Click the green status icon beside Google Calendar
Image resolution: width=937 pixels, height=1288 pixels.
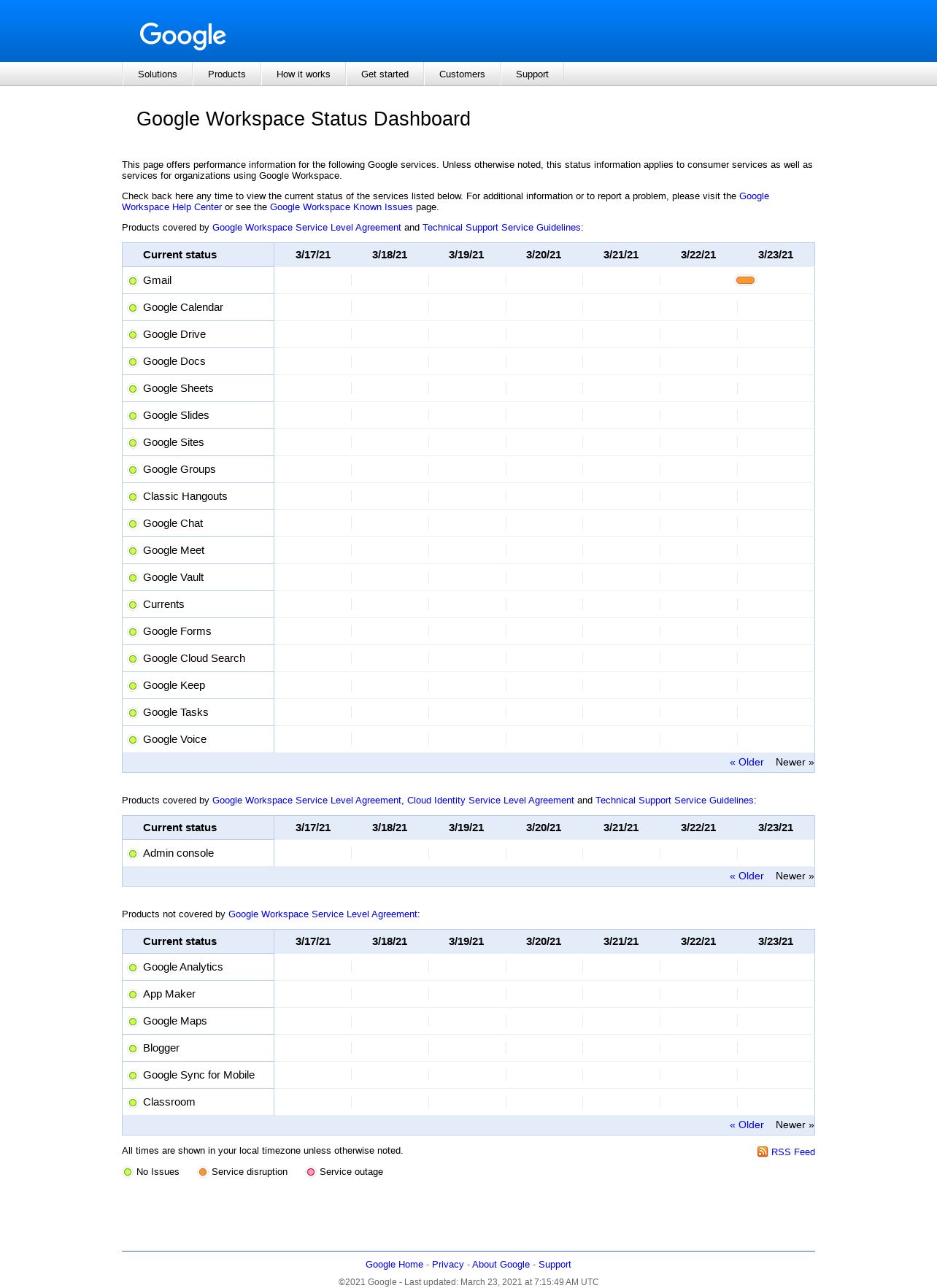133,308
